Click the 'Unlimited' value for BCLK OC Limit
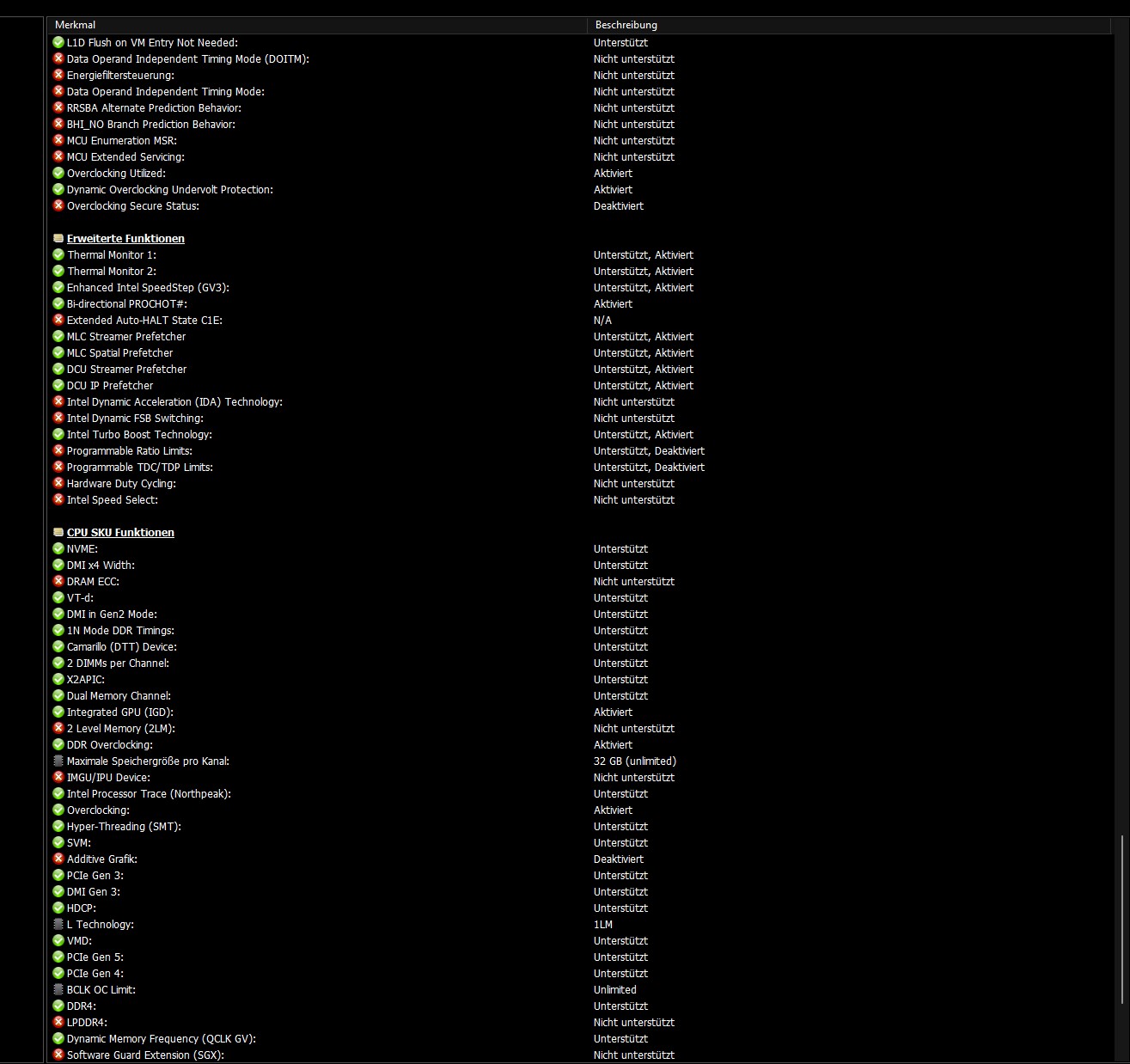 615,990
